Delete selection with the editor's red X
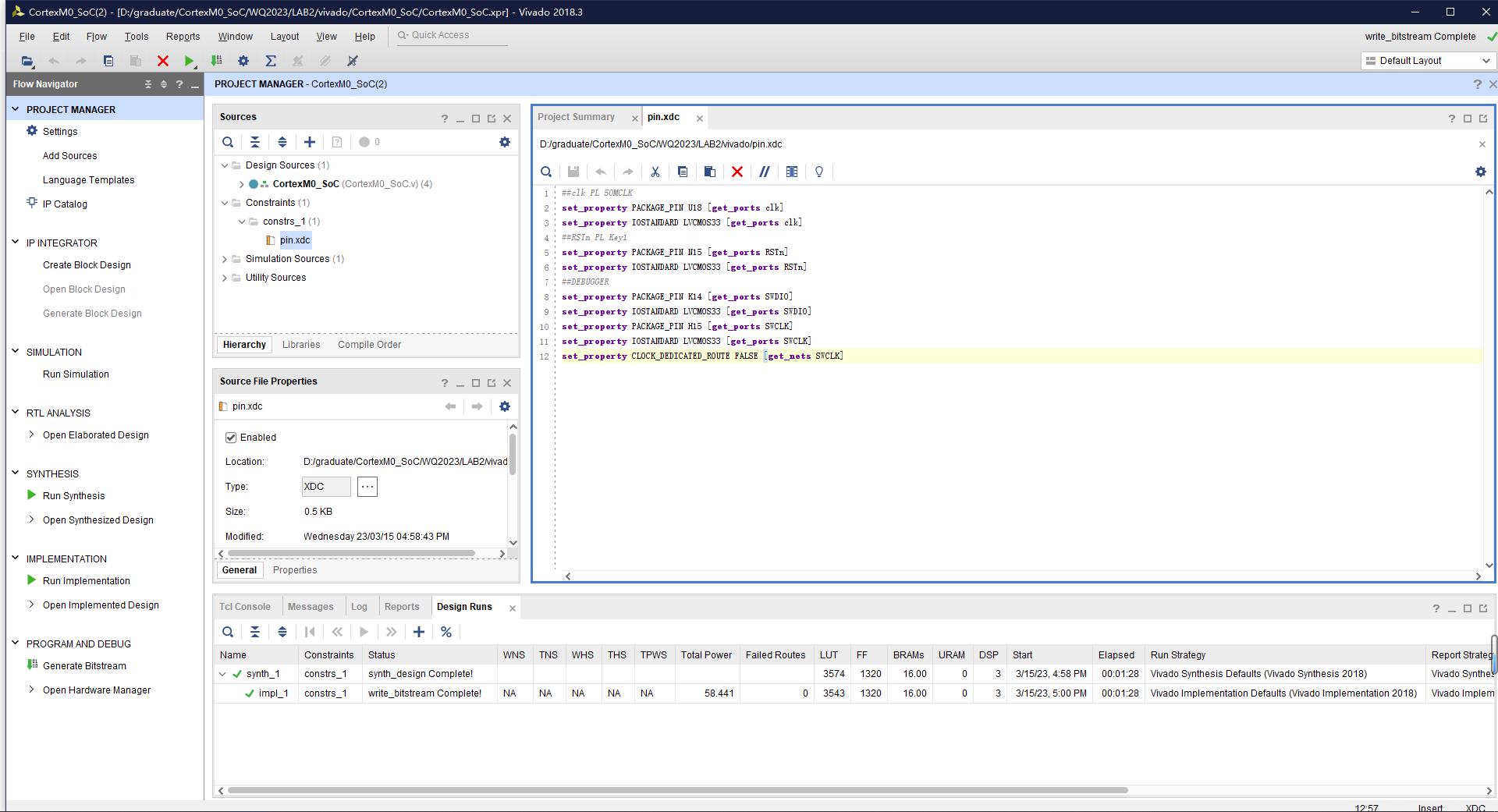 click(737, 172)
